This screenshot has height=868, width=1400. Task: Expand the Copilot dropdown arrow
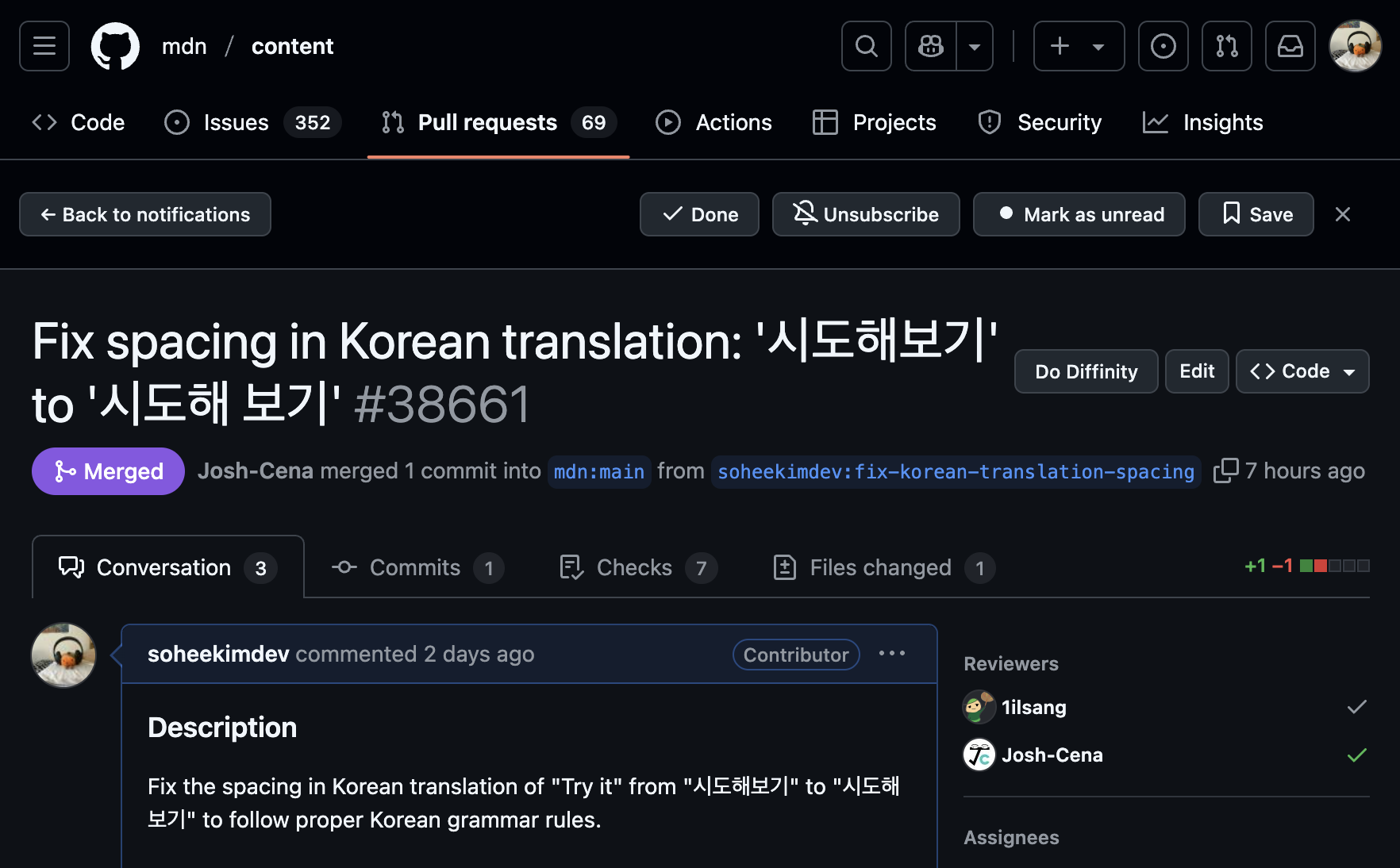[975, 46]
